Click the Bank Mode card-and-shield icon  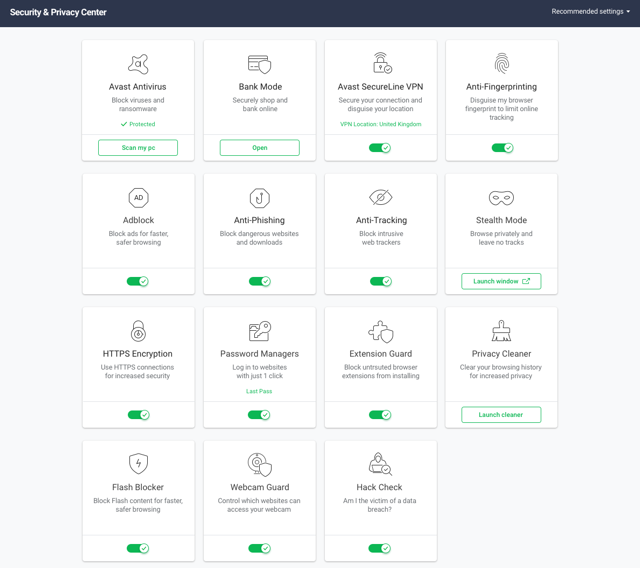[x=260, y=64]
